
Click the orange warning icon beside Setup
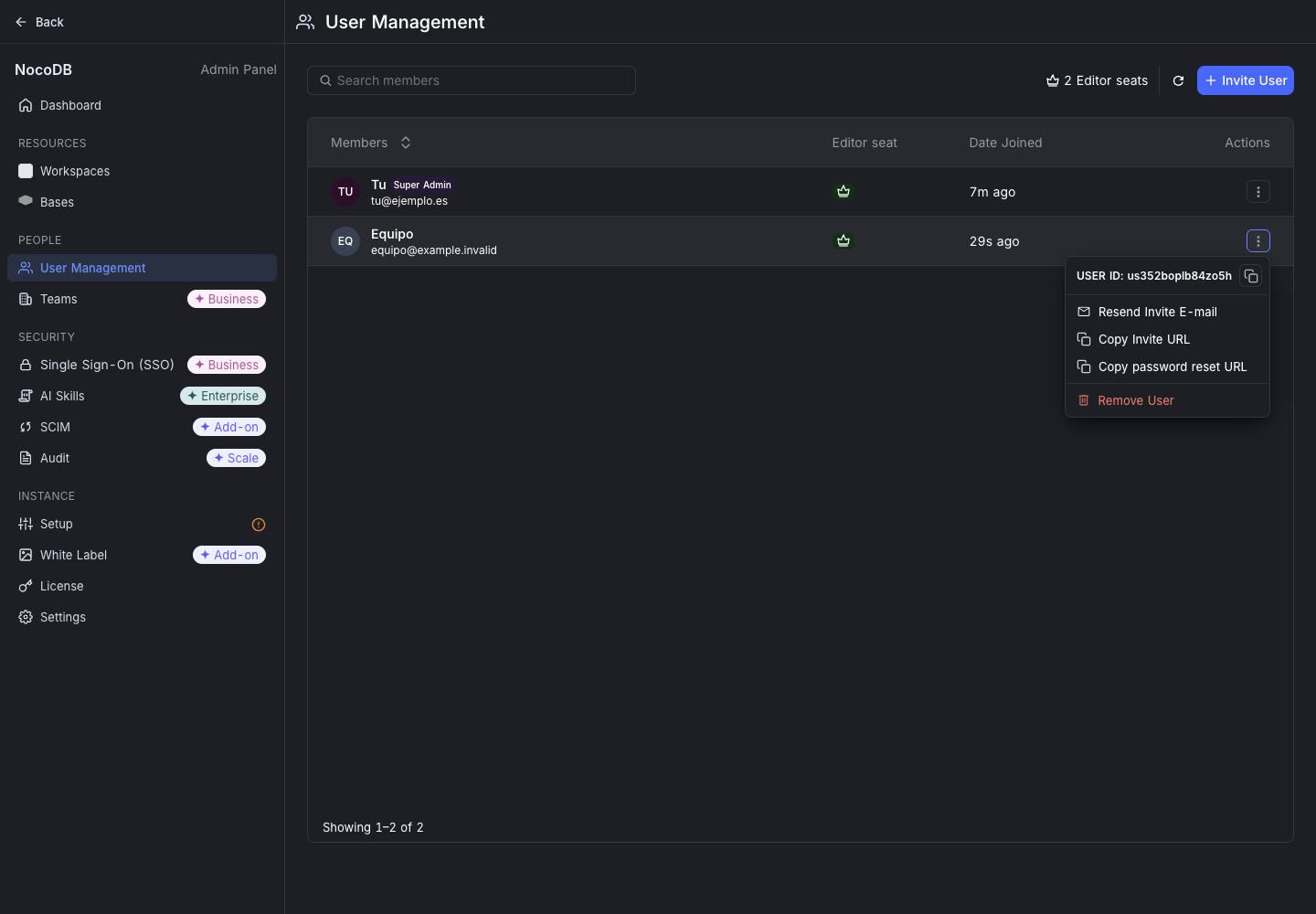pyautogui.click(x=259, y=525)
